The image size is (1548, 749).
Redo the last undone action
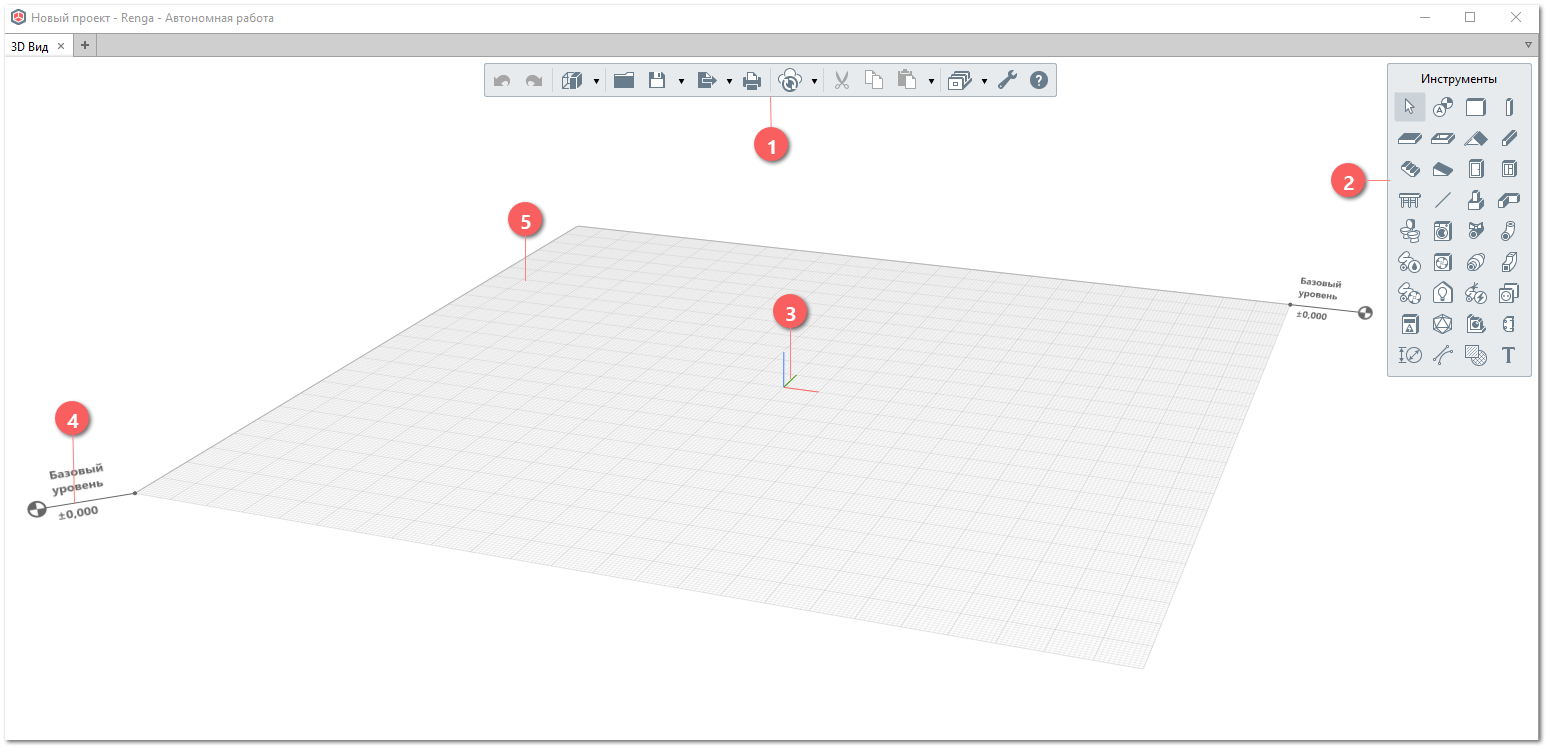(534, 81)
